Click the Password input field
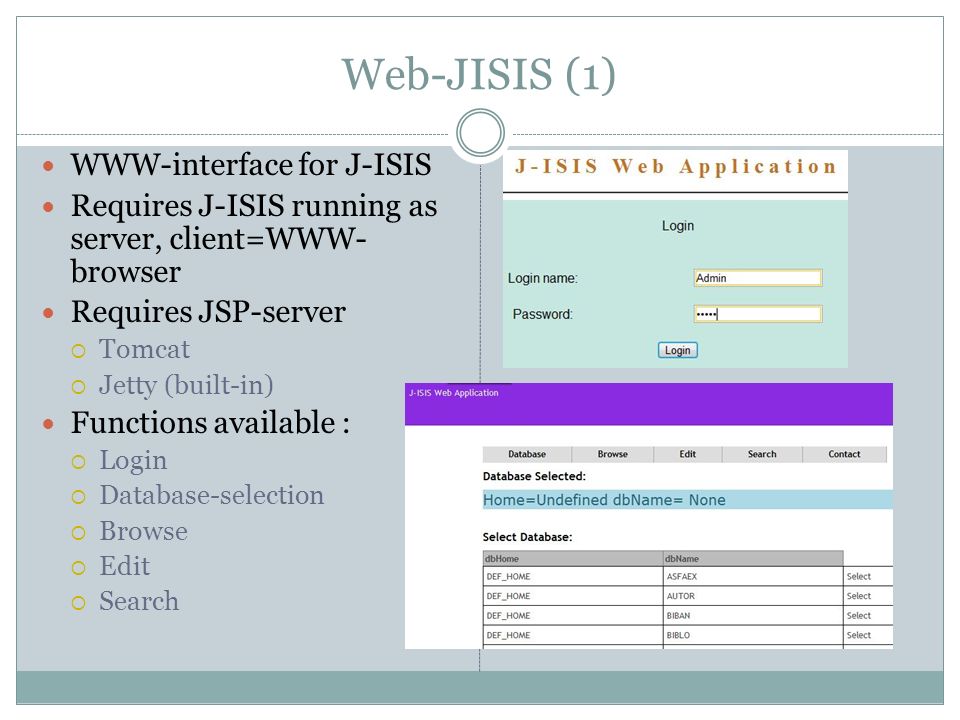The width and height of the screenshot is (960, 720). [x=757, y=314]
